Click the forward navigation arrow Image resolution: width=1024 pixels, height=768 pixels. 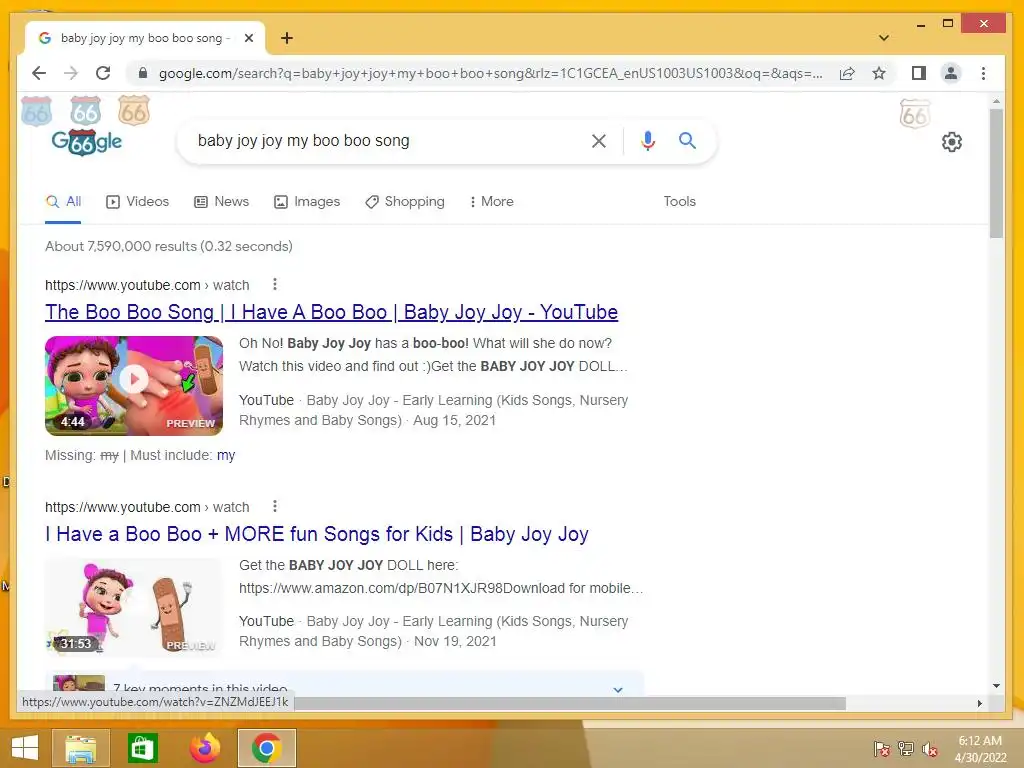coord(71,73)
